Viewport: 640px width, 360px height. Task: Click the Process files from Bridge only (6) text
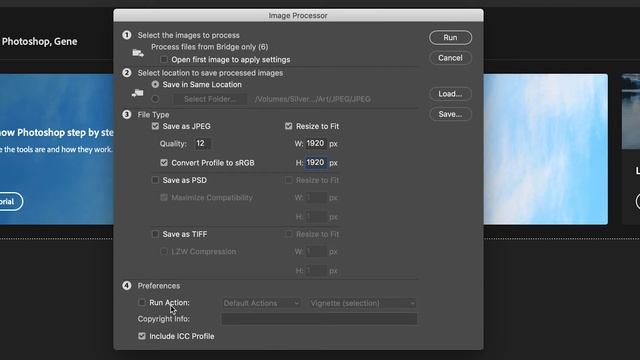pos(210,47)
